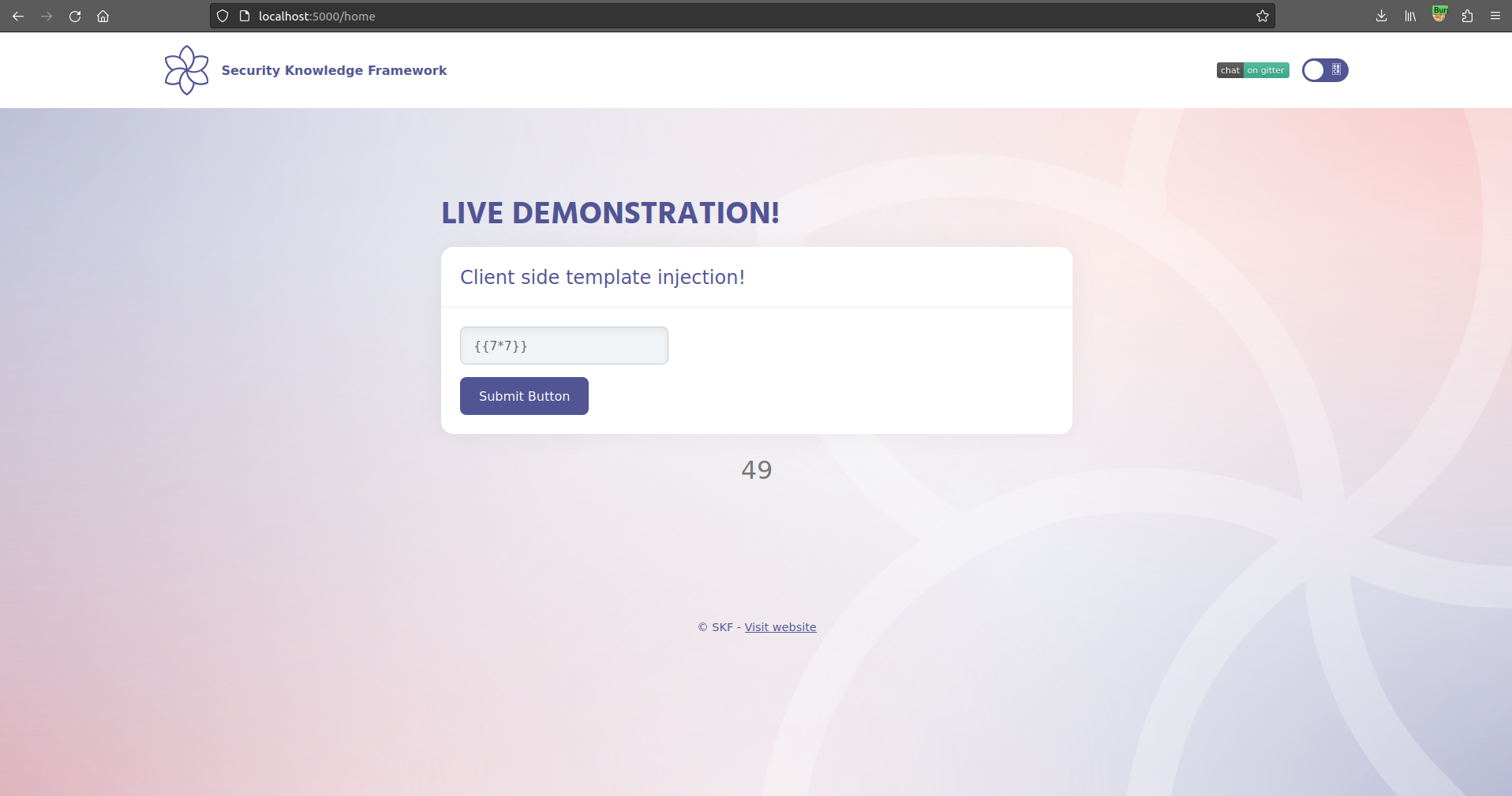Image resolution: width=1512 pixels, height=796 pixels.
Task: Open the library bookmarks icon
Action: click(x=1410, y=16)
